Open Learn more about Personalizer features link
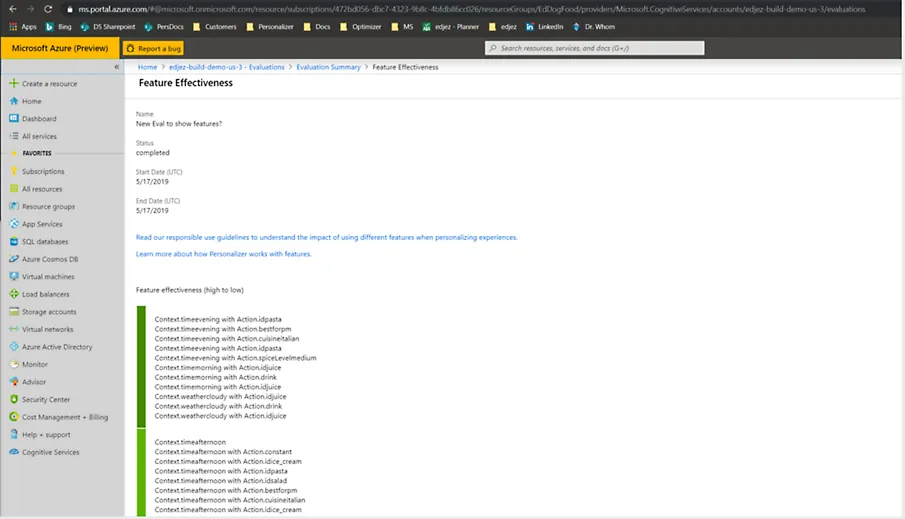Image resolution: width=905 pixels, height=519 pixels. tap(223, 254)
